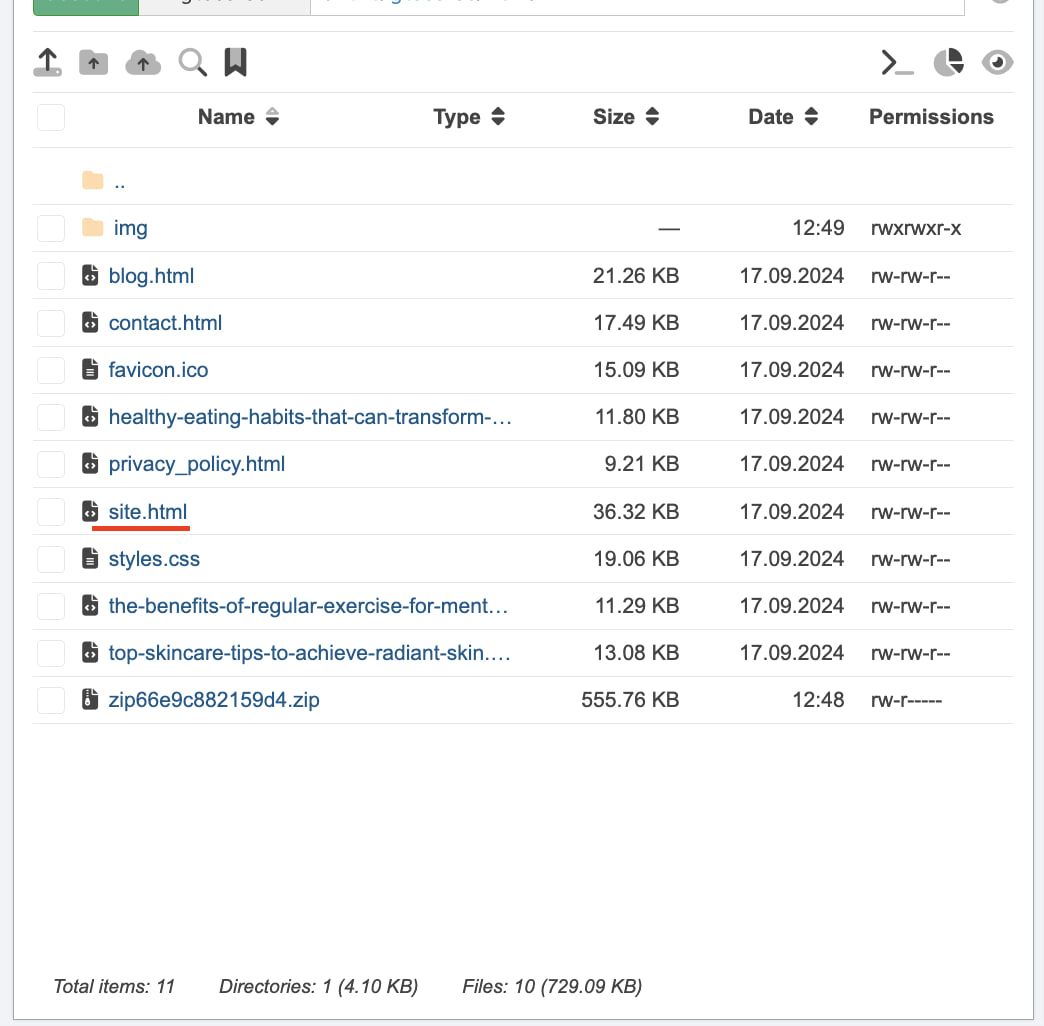Sort files by Name column
1044x1026 pixels.
(238, 117)
